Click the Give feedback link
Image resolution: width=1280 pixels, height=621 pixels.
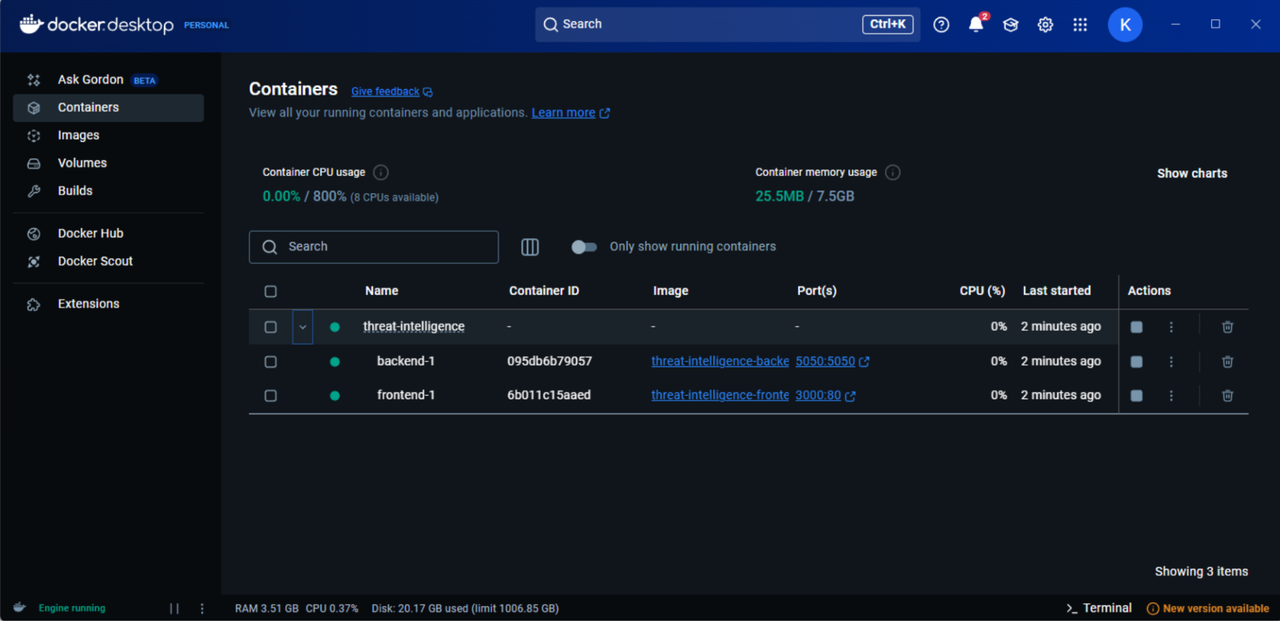[x=392, y=92]
